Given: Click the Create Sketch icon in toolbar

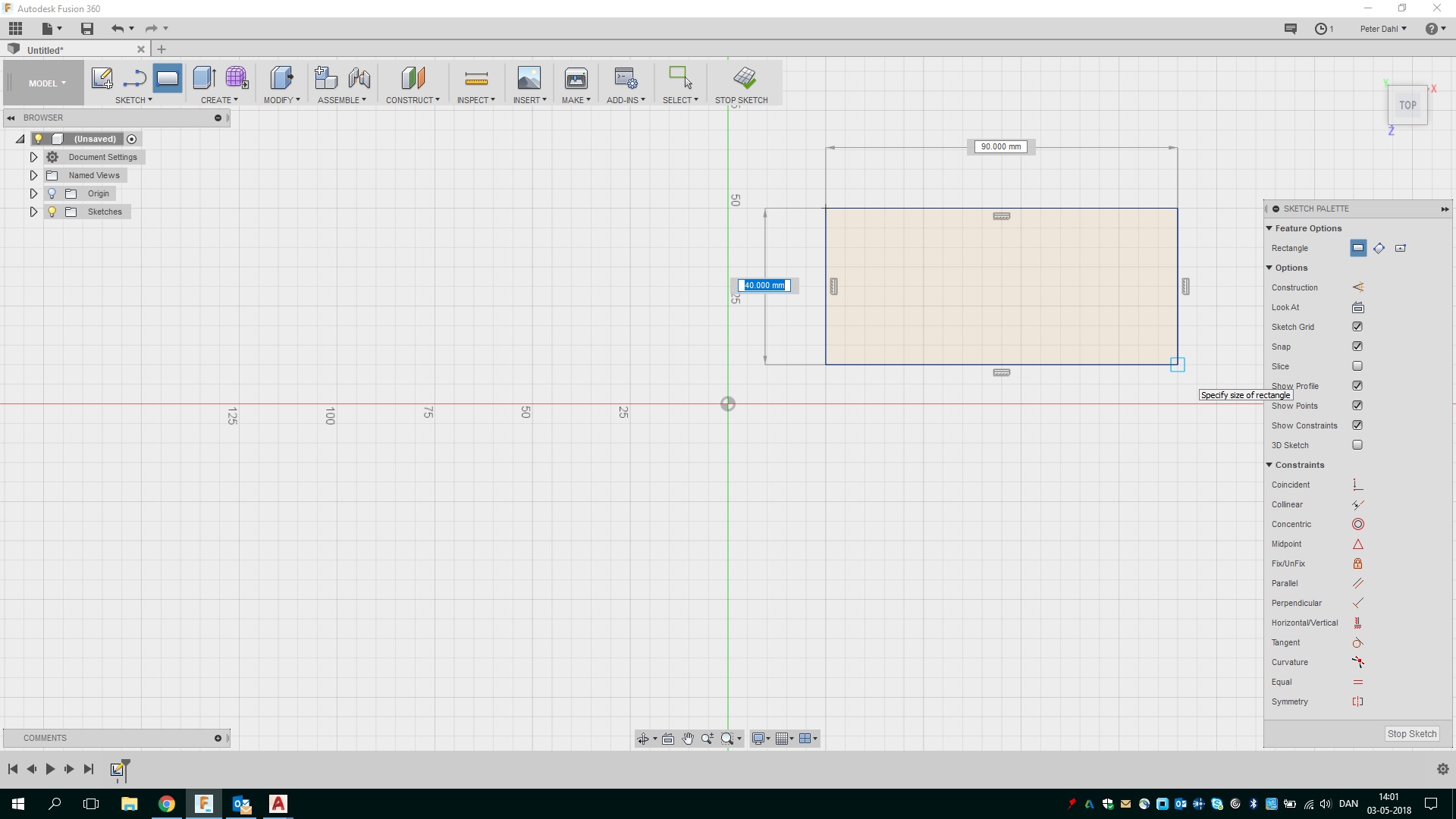Looking at the screenshot, I should 102,78.
